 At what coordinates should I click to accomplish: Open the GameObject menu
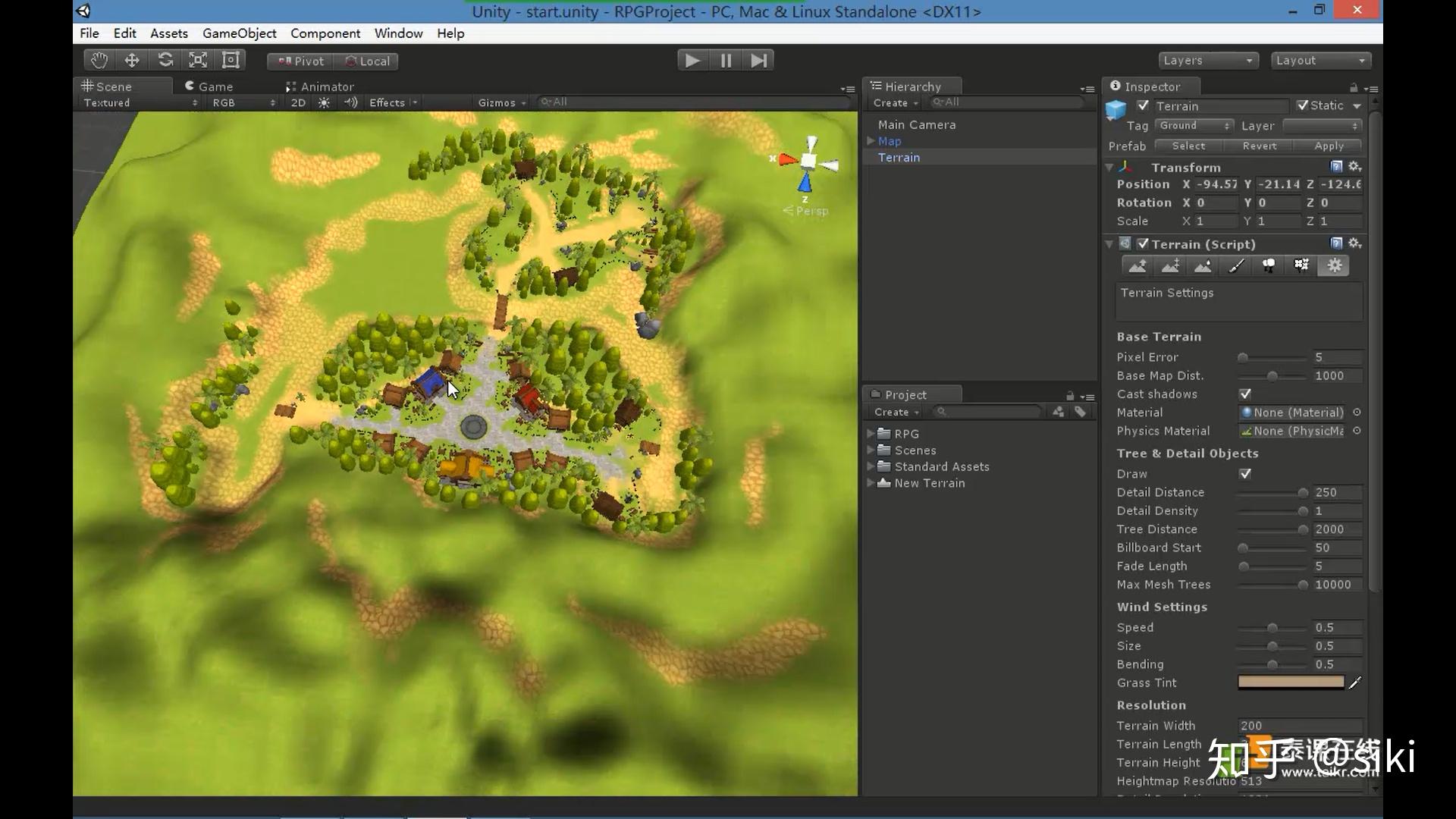(x=239, y=33)
